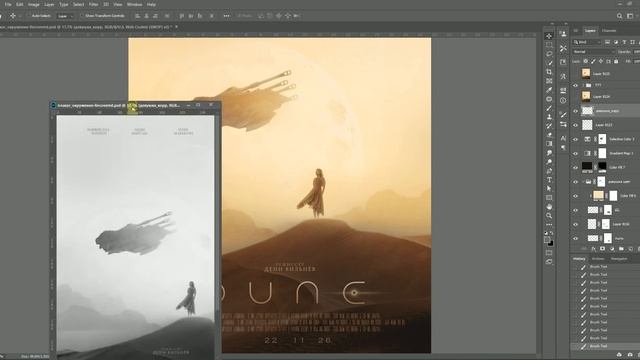
Task: Select the Dodge tool
Action: point(549,162)
